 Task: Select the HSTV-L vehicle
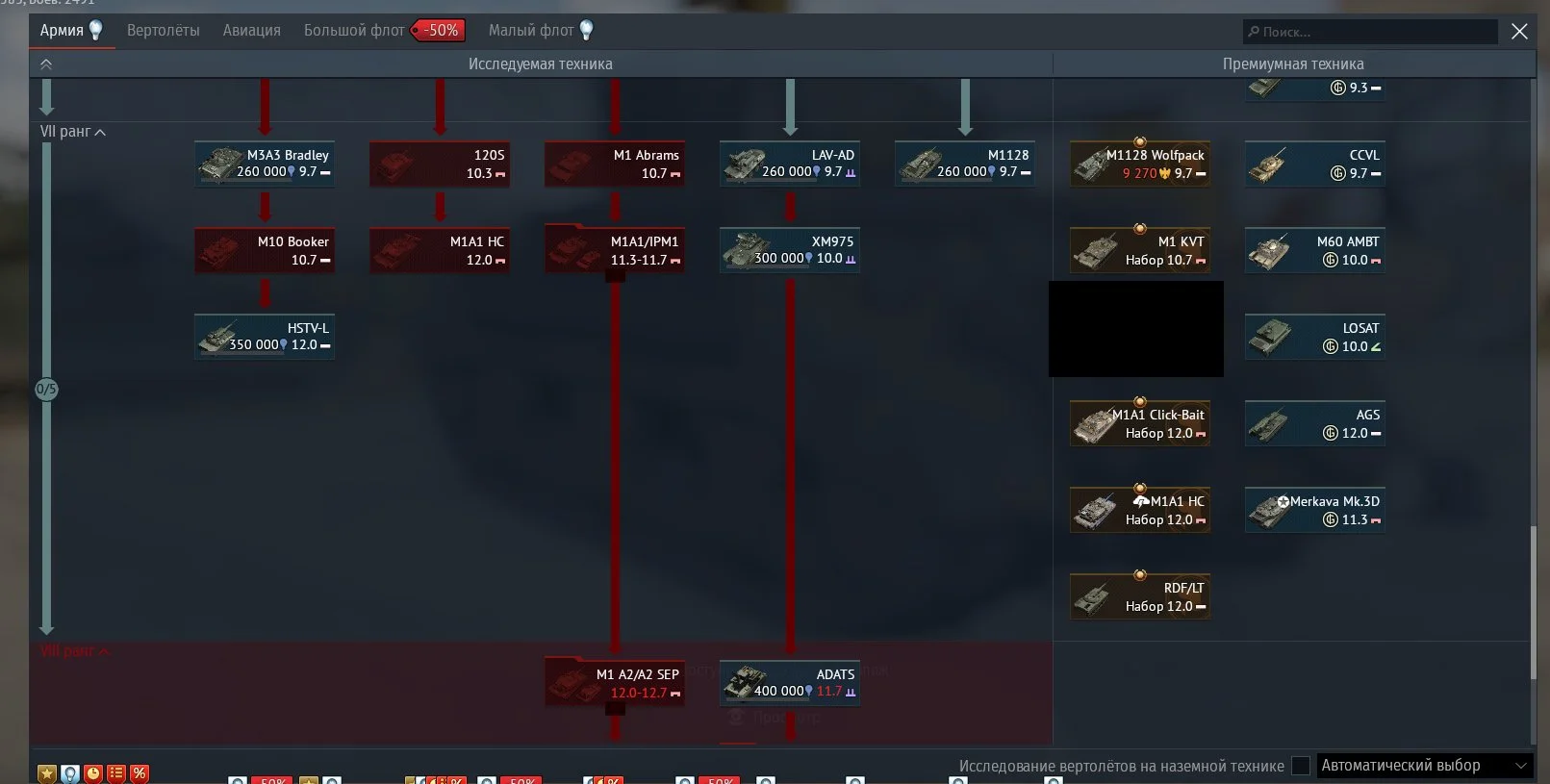[x=265, y=337]
